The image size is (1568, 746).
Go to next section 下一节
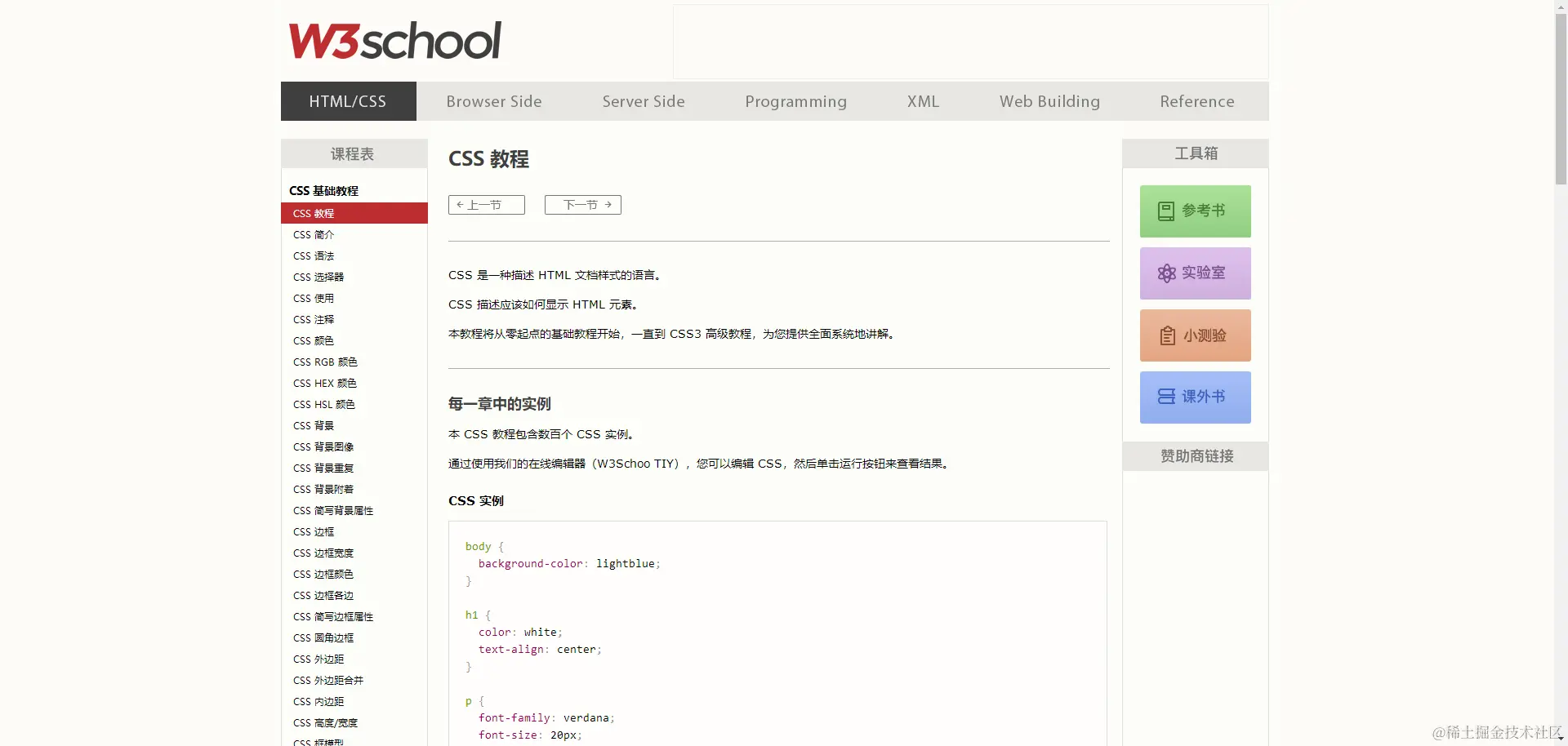[582, 205]
